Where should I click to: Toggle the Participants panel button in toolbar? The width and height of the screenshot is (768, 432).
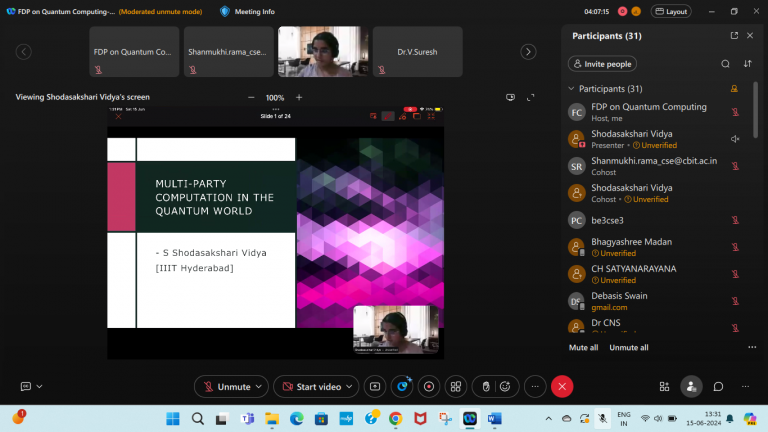(x=690, y=386)
